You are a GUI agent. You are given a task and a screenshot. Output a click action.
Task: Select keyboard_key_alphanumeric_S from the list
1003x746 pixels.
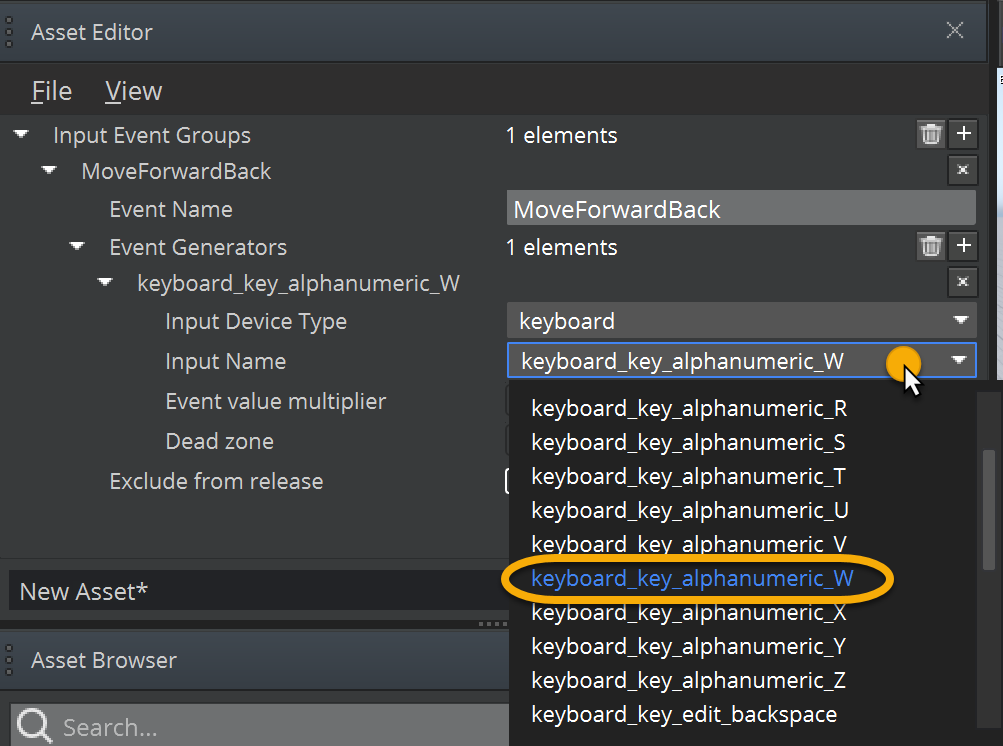689,442
